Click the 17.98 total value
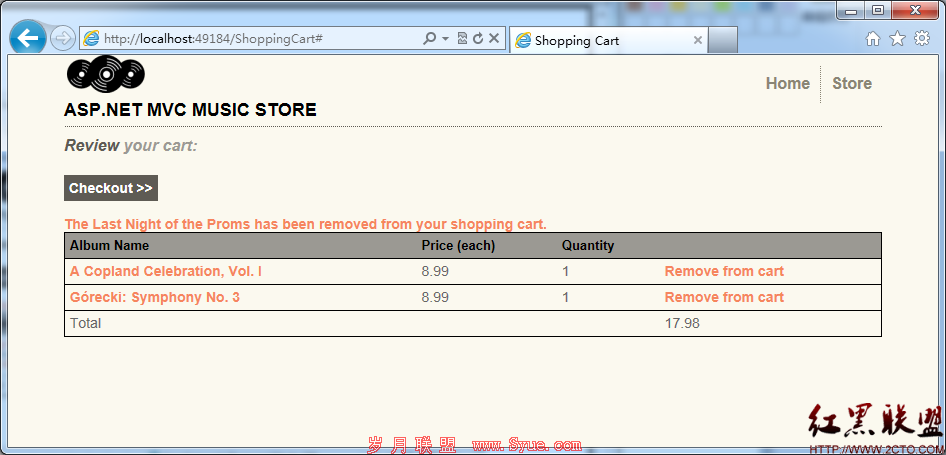This screenshot has width=946, height=455. click(x=682, y=323)
